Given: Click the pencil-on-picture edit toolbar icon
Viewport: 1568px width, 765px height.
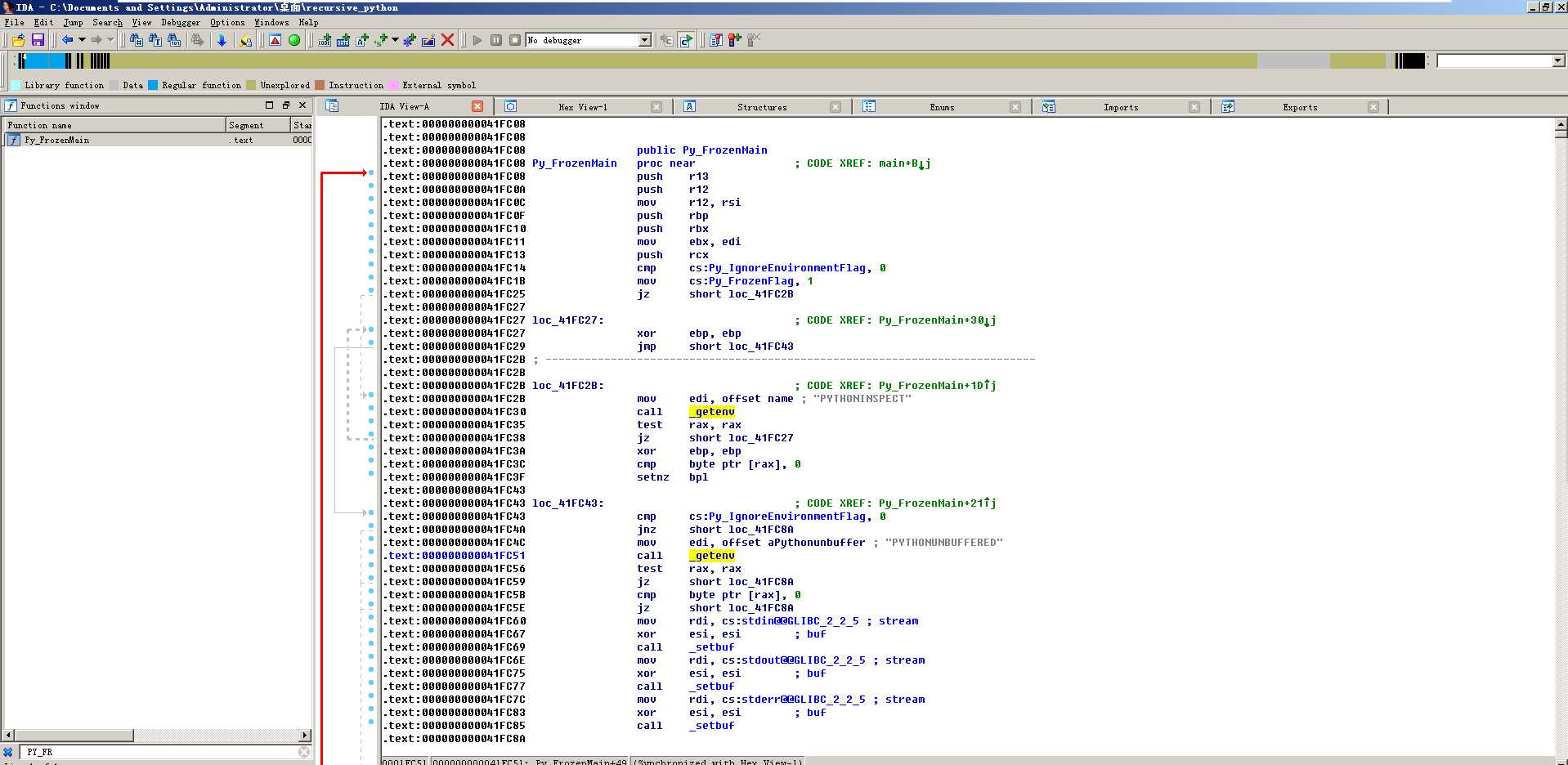Looking at the screenshot, I should pyautogui.click(x=428, y=40).
